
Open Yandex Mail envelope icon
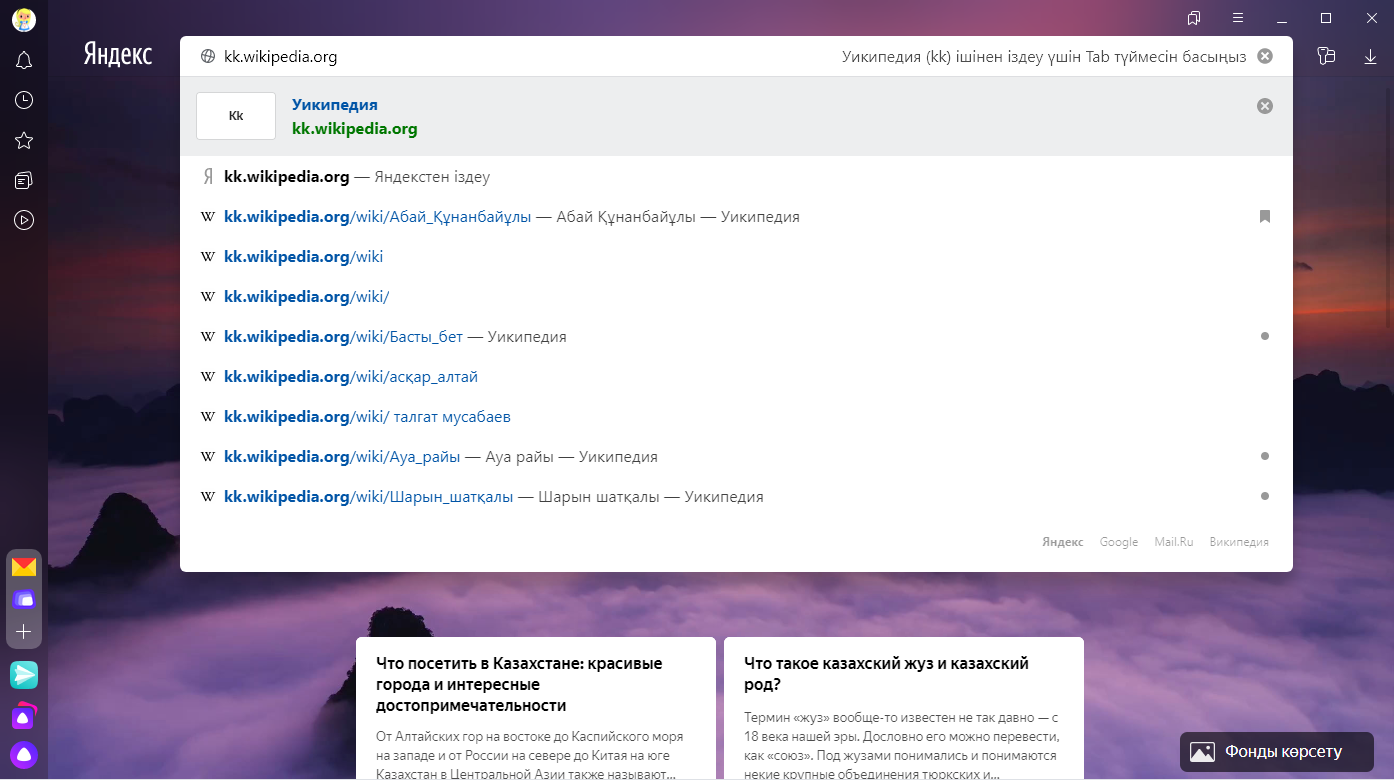[24, 567]
